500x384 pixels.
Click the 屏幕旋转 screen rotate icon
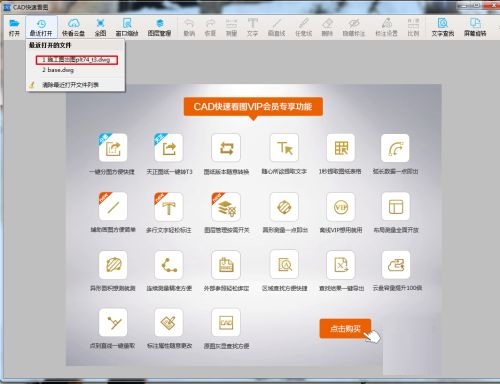(475, 23)
